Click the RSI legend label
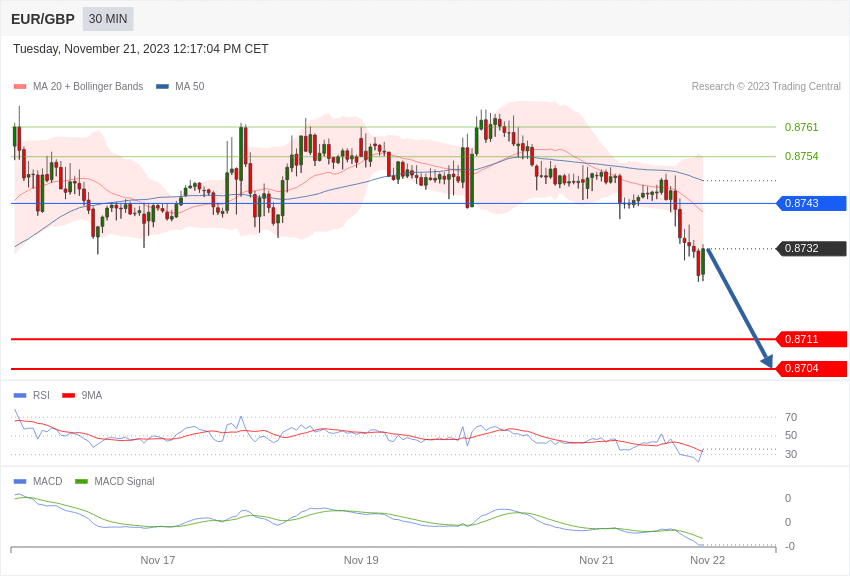 pyautogui.click(x=41, y=396)
